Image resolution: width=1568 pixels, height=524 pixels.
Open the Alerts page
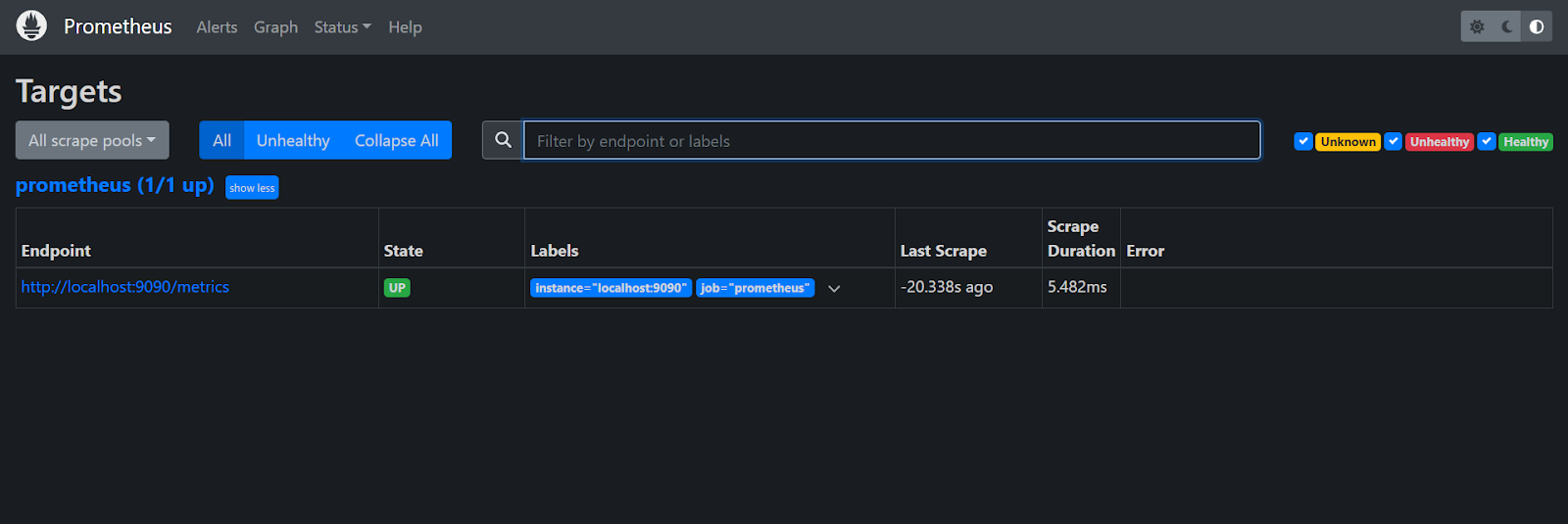[x=217, y=27]
